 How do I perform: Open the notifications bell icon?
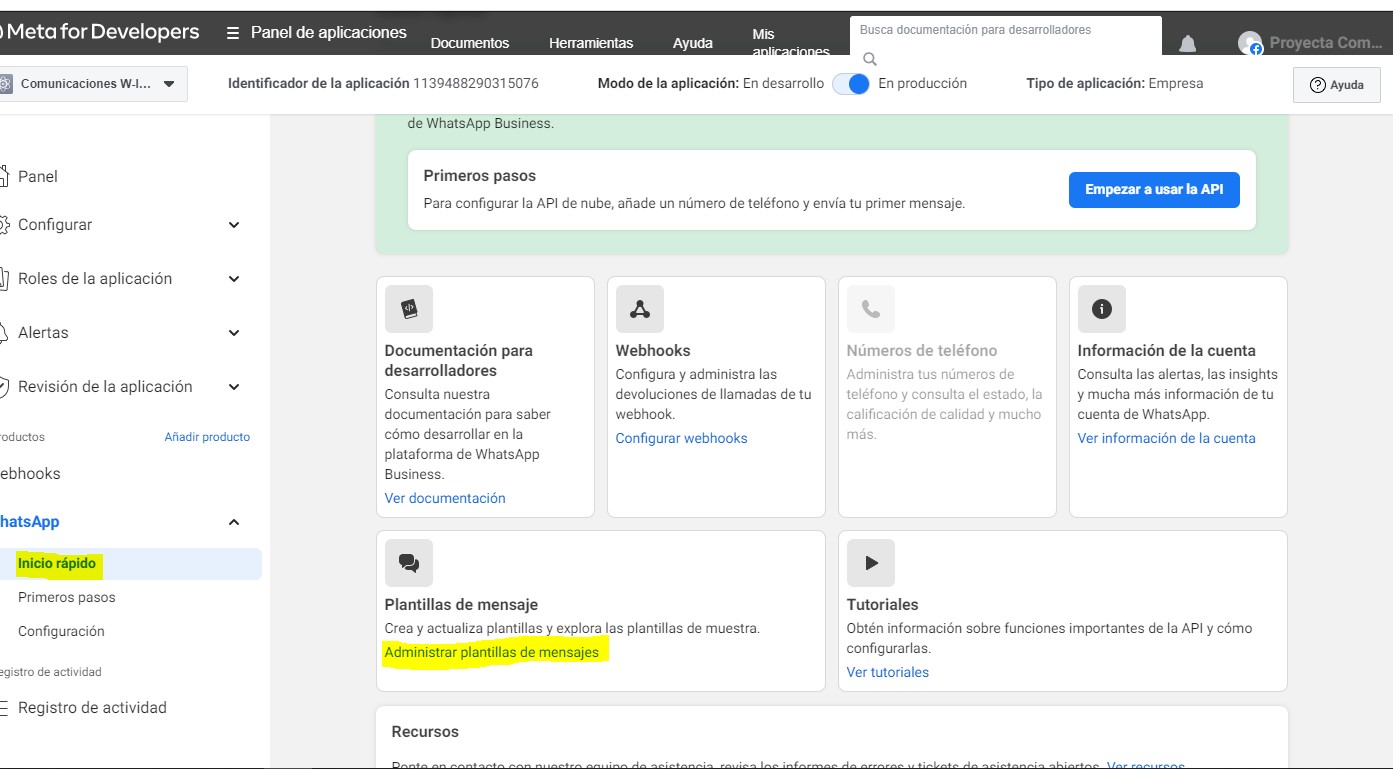(1187, 43)
